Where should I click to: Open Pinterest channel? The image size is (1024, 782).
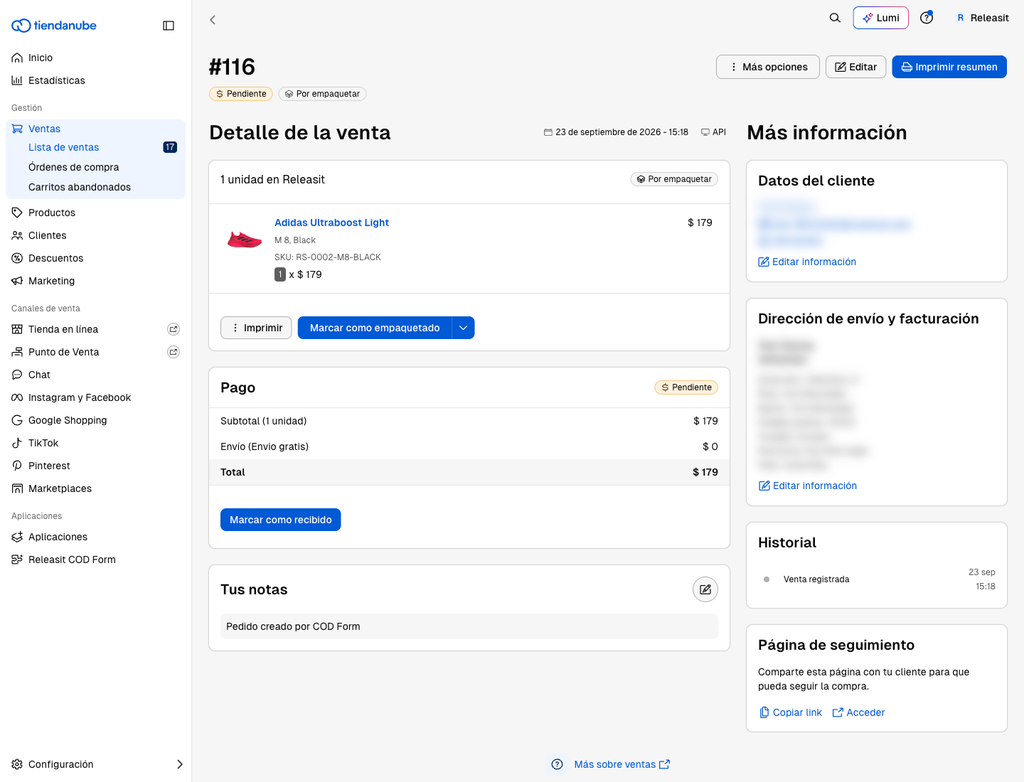(x=49, y=466)
